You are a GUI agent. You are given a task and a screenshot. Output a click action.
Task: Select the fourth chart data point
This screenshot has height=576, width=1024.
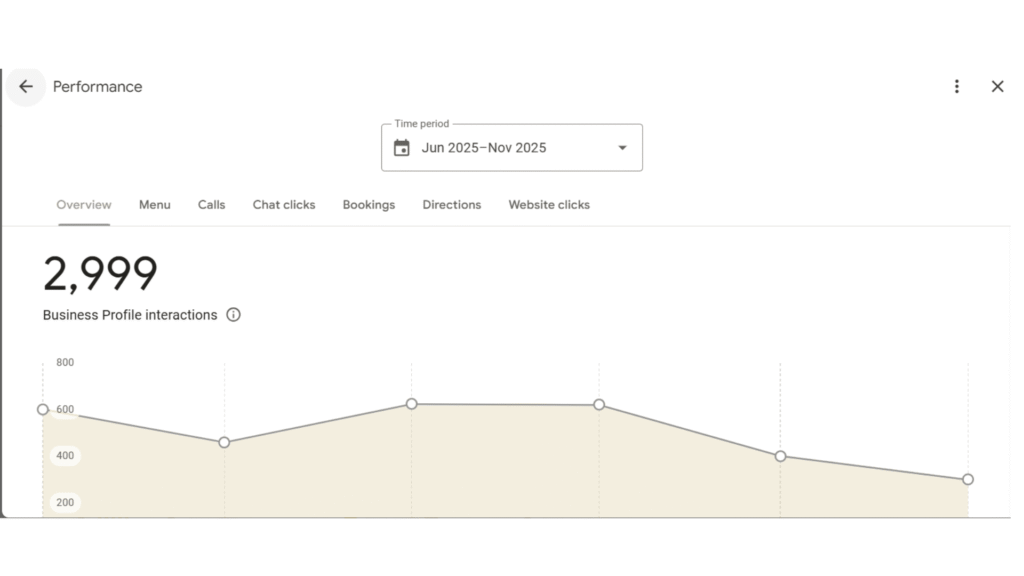(x=599, y=405)
